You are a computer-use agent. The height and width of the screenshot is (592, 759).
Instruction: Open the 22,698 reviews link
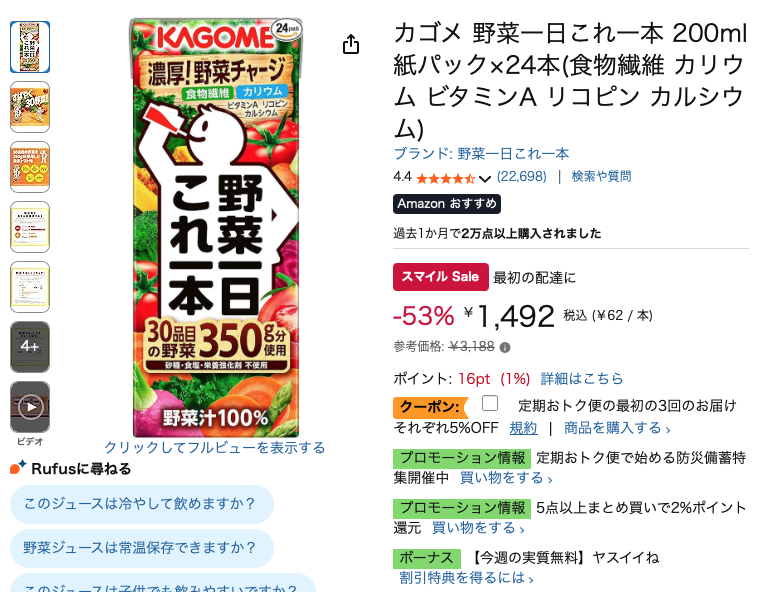tap(522, 176)
